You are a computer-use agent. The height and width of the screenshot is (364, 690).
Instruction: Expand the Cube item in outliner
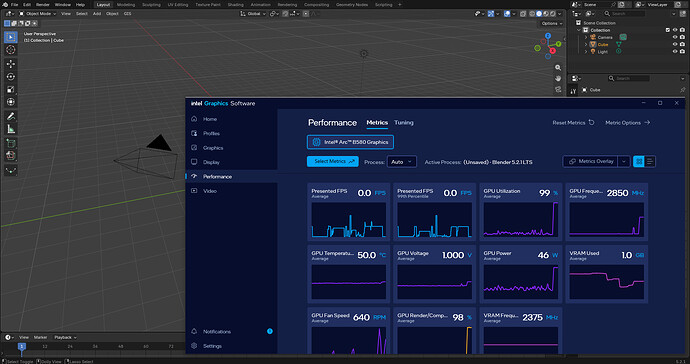click(x=586, y=44)
